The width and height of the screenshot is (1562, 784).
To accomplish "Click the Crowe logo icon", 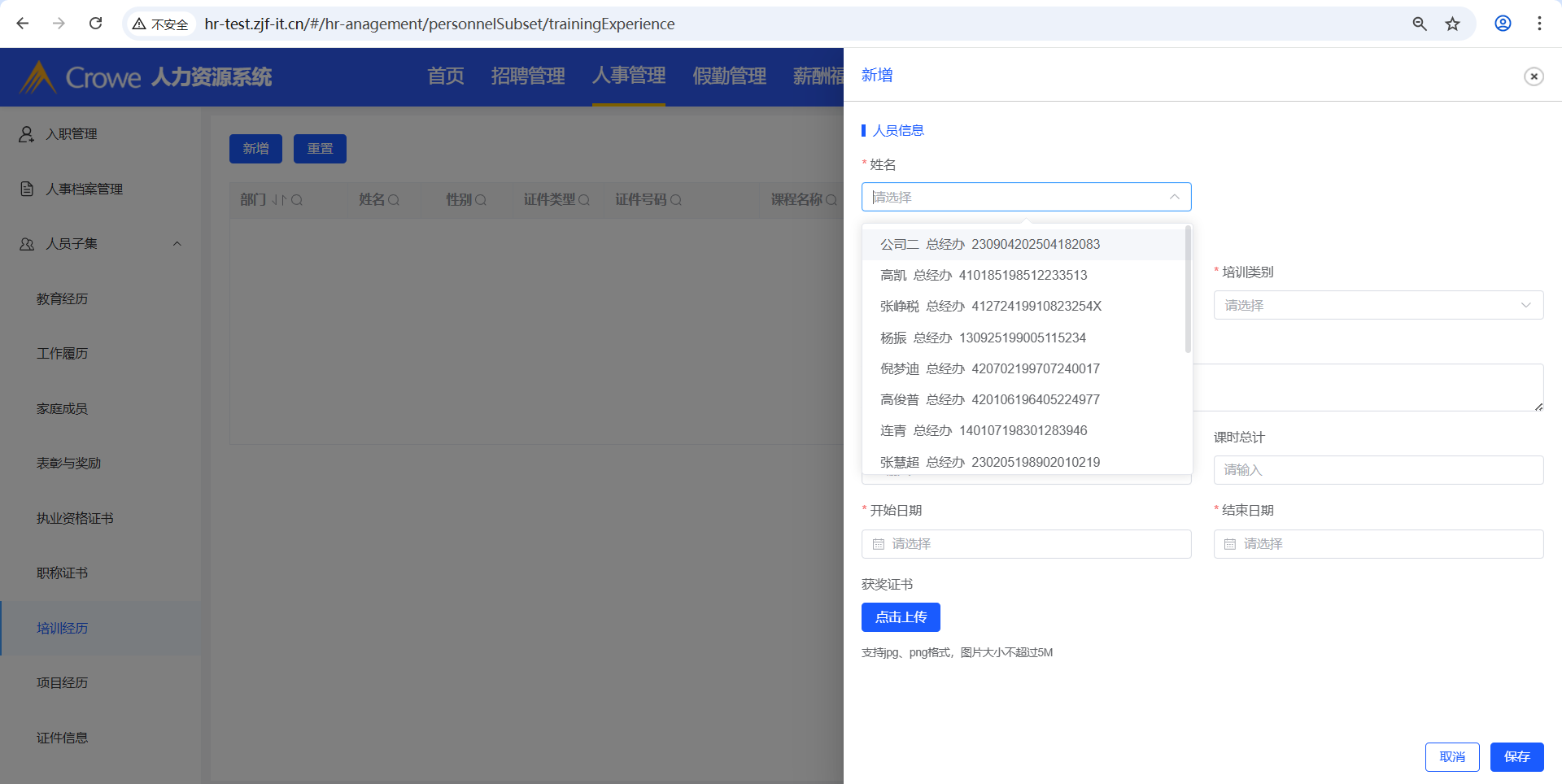I will (37, 77).
